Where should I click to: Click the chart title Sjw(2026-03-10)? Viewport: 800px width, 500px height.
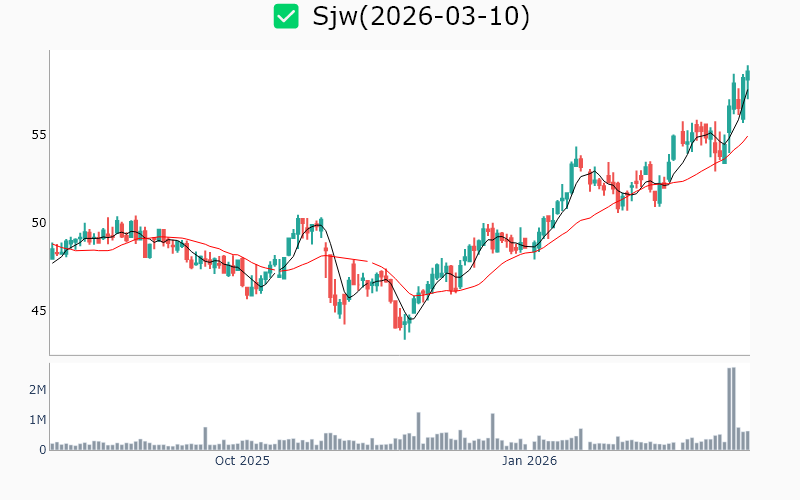(x=421, y=17)
